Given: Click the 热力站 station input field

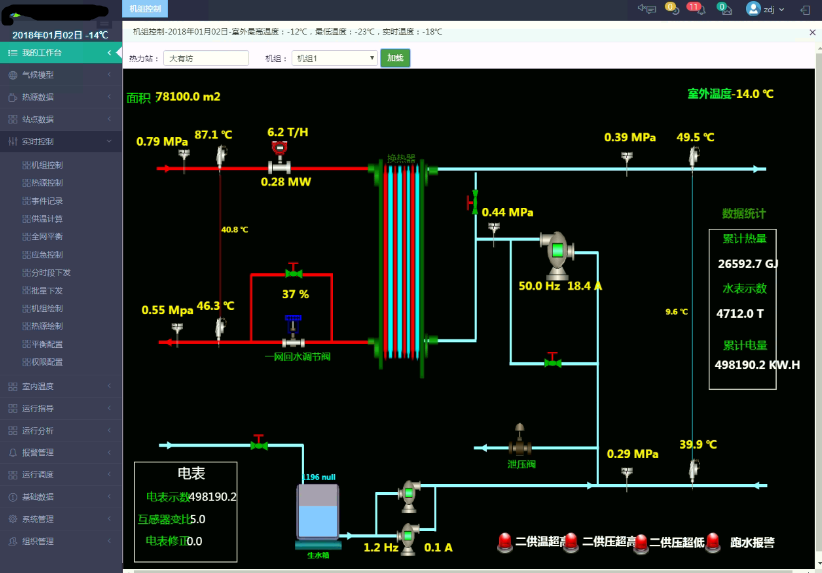Looking at the screenshot, I should [x=205, y=58].
